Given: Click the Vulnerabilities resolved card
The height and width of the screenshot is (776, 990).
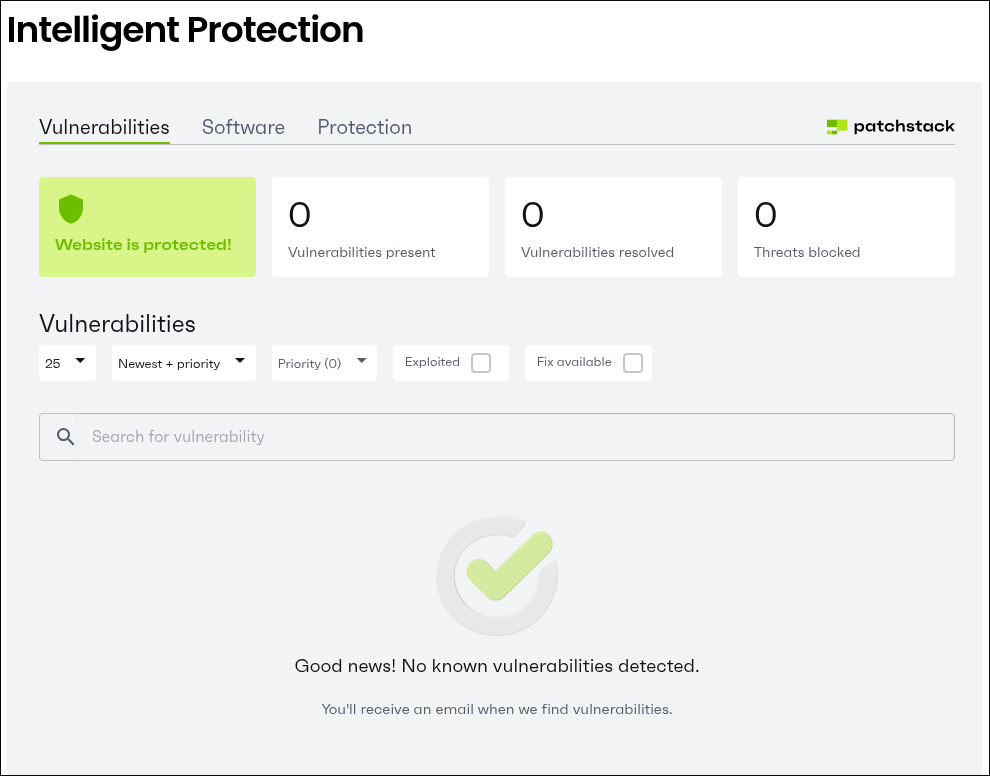Looking at the screenshot, I should 613,227.
